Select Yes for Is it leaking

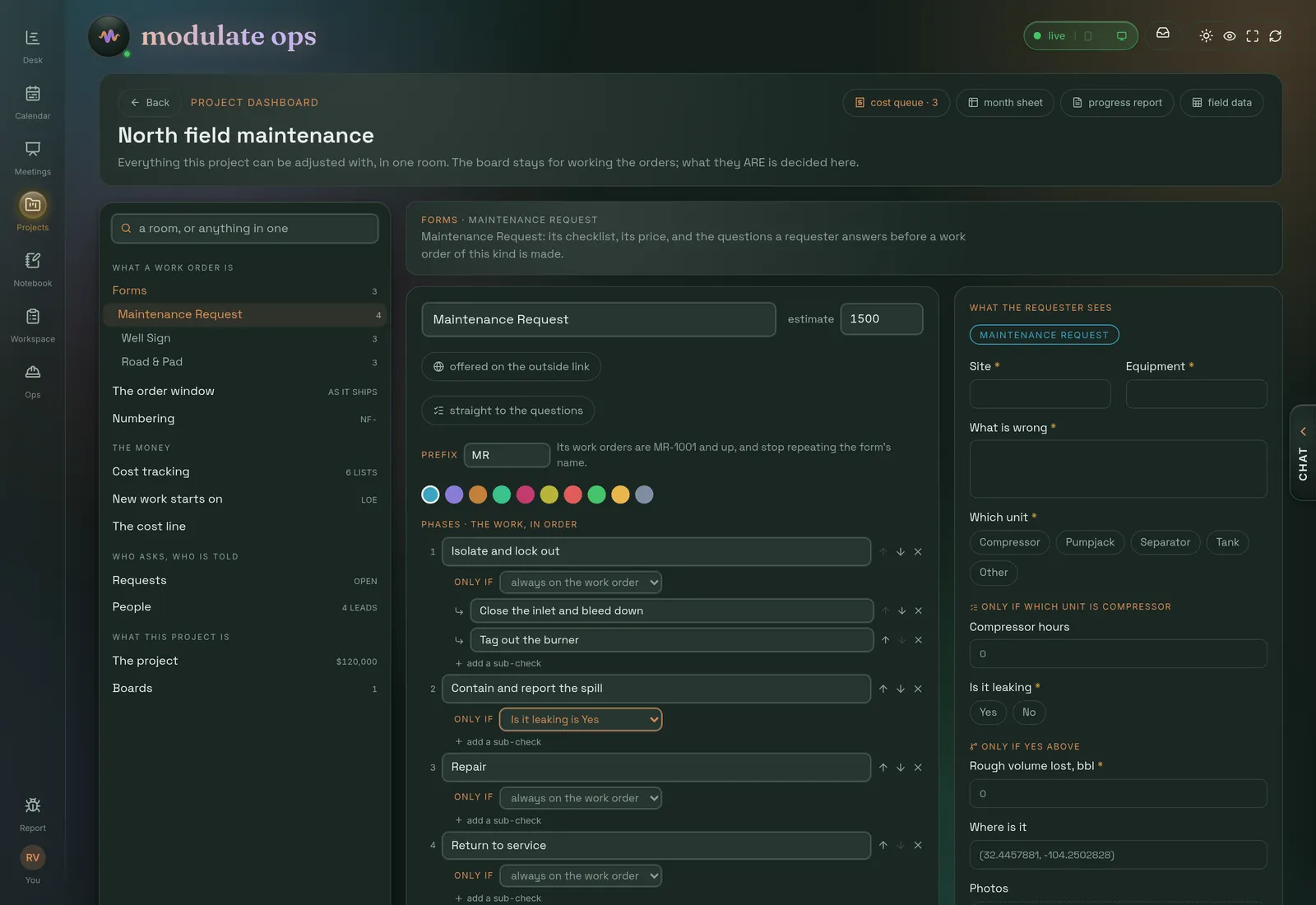point(988,712)
